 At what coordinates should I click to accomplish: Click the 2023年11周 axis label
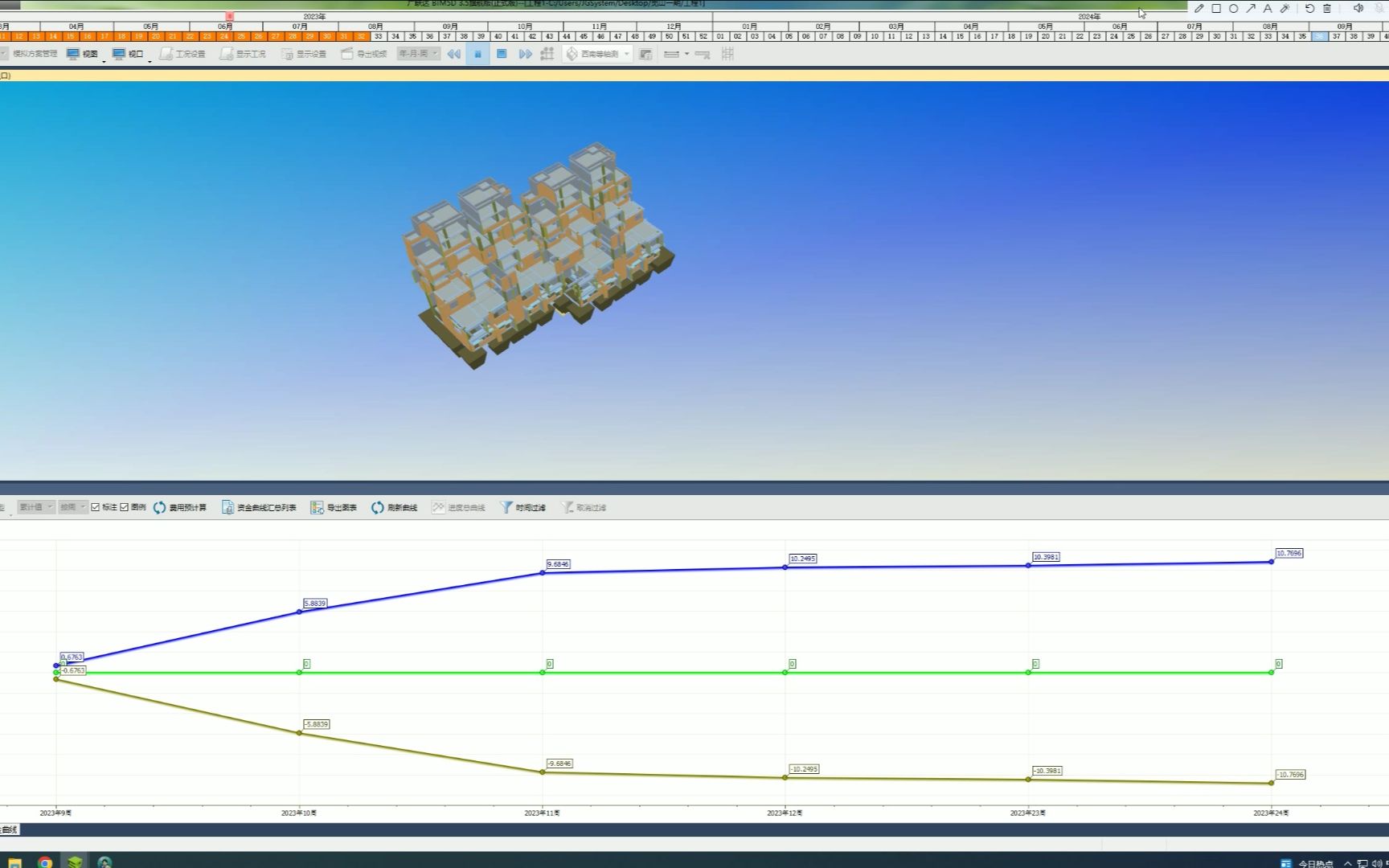pyautogui.click(x=543, y=813)
